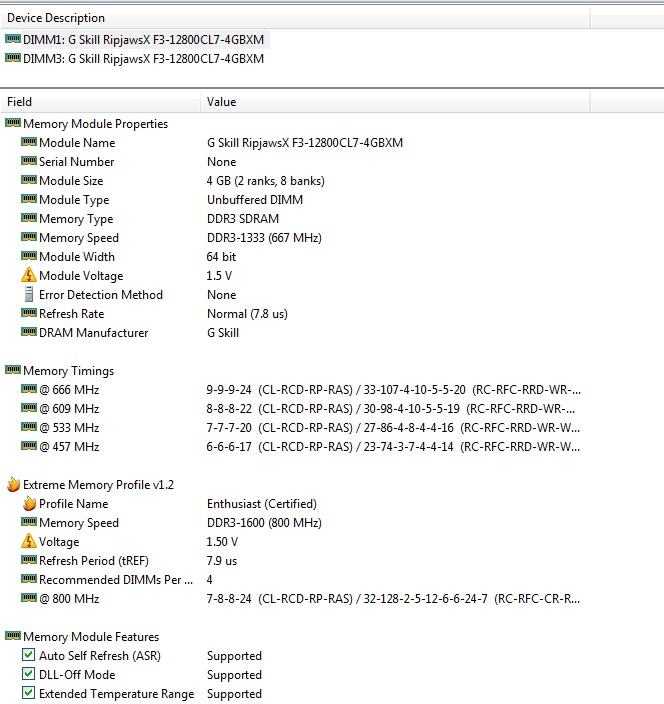Image resolution: width=664 pixels, height=704 pixels.
Task: Click the Profile Name flame icon
Action: [x=29, y=503]
